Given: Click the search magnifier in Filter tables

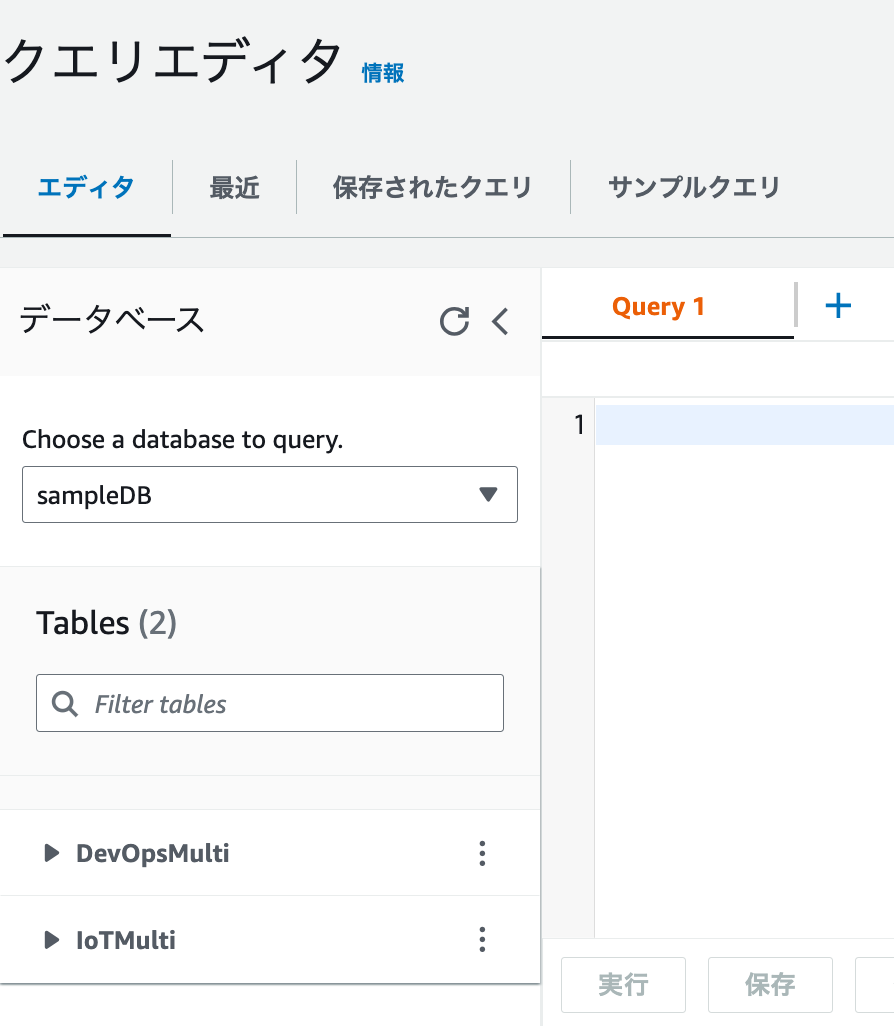Looking at the screenshot, I should coord(65,704).
